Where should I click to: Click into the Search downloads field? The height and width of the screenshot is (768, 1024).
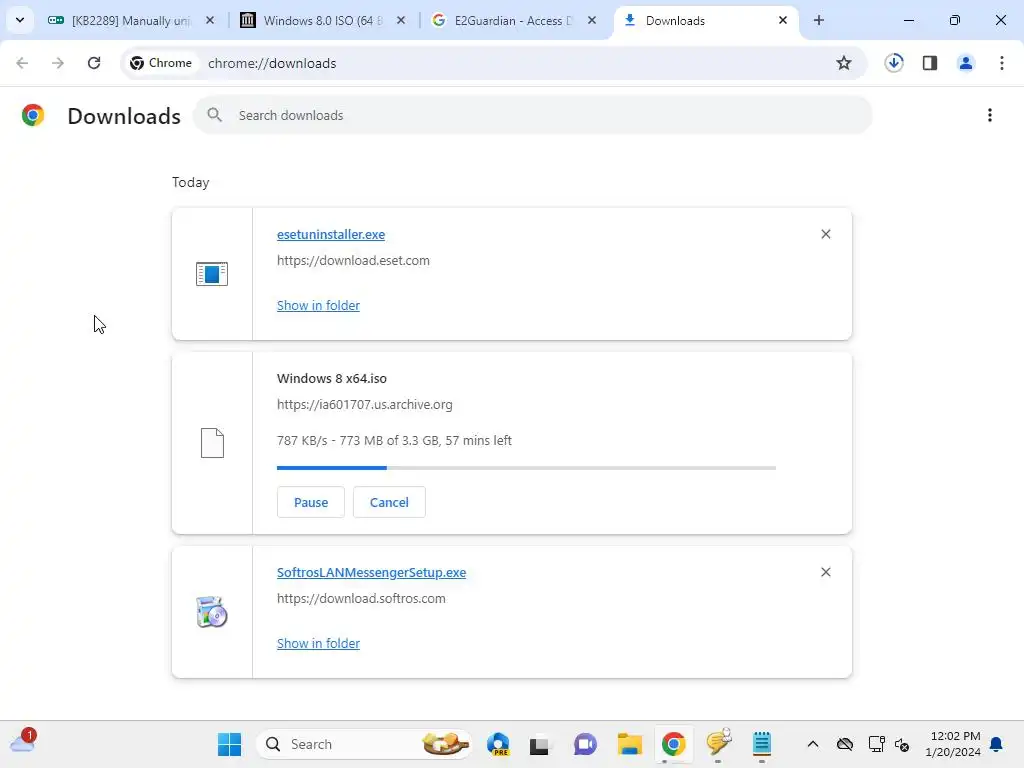532,115
